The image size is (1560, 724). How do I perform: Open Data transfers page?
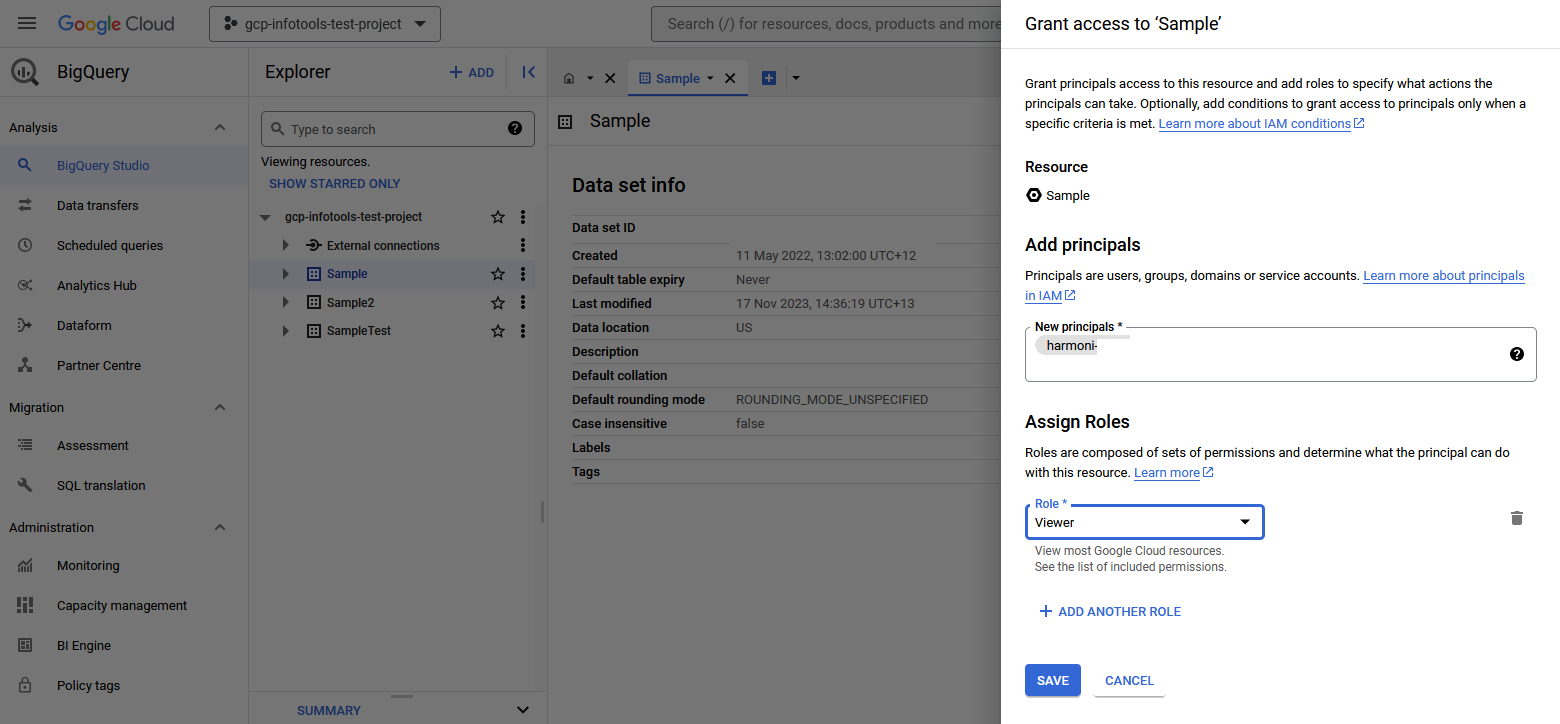[124, 205]
